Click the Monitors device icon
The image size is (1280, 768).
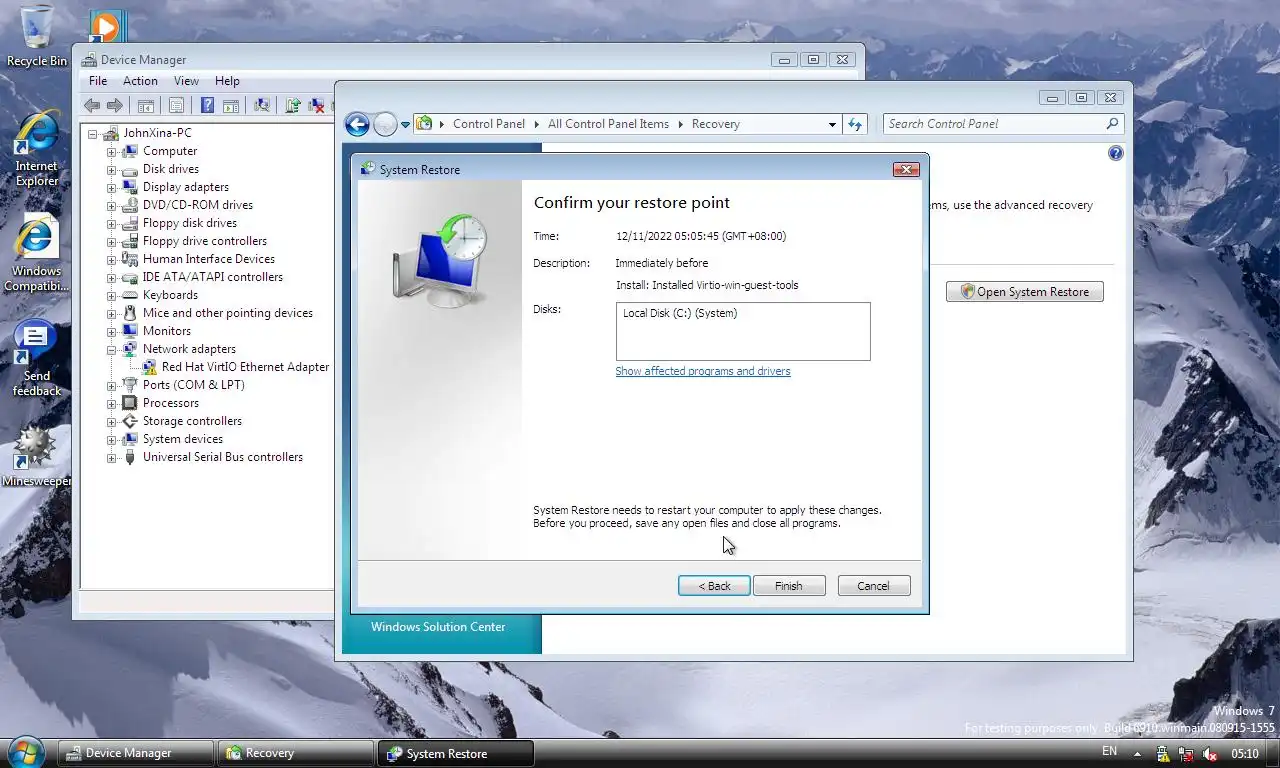(129, 331)
